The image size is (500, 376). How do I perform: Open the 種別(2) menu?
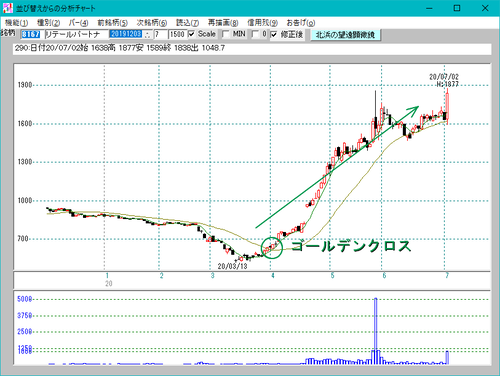click(x=48, y=23)
